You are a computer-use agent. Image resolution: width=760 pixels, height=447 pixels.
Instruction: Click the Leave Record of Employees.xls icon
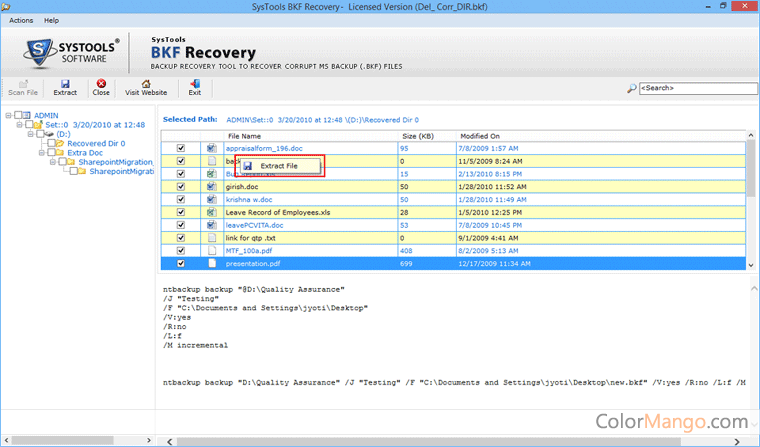coord(211,212)
